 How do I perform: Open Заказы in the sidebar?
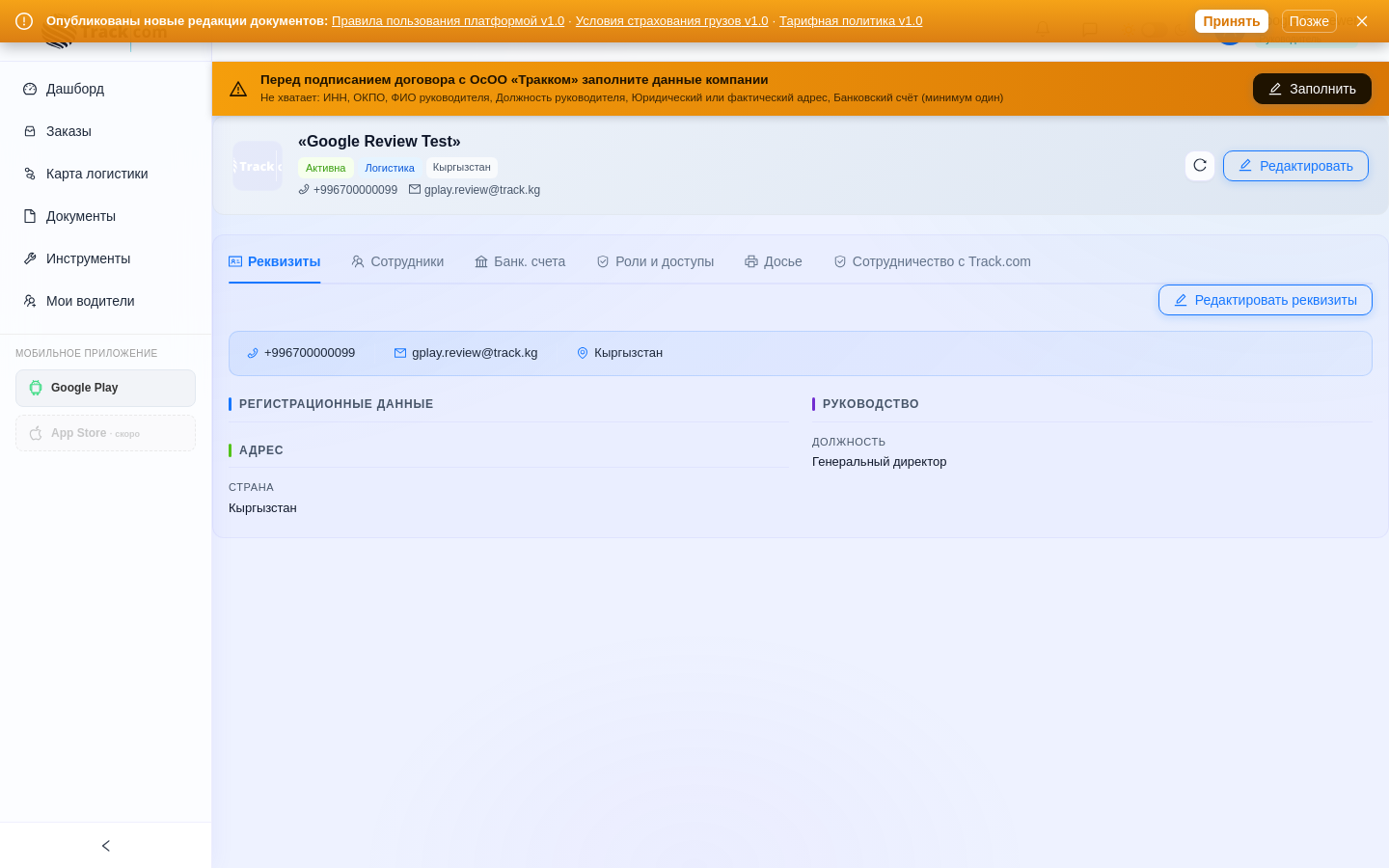[105, 131]
